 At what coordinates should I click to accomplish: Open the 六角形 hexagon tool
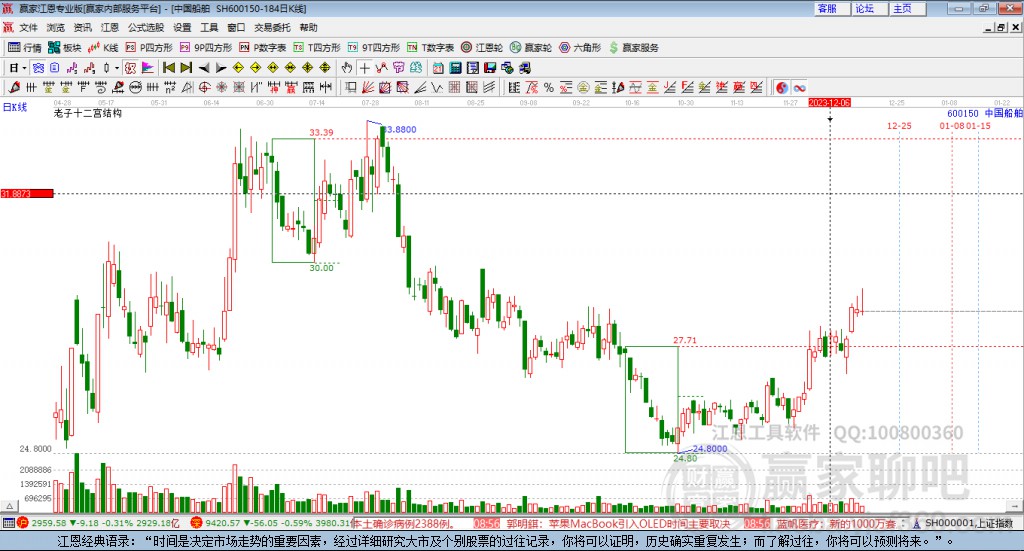[x=580, y=48]
